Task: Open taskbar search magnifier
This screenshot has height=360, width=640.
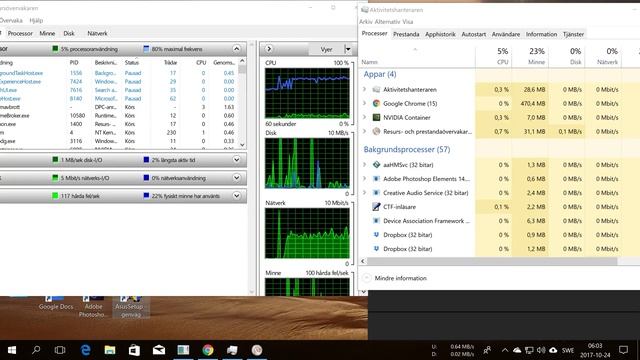Action: [36, 350]
